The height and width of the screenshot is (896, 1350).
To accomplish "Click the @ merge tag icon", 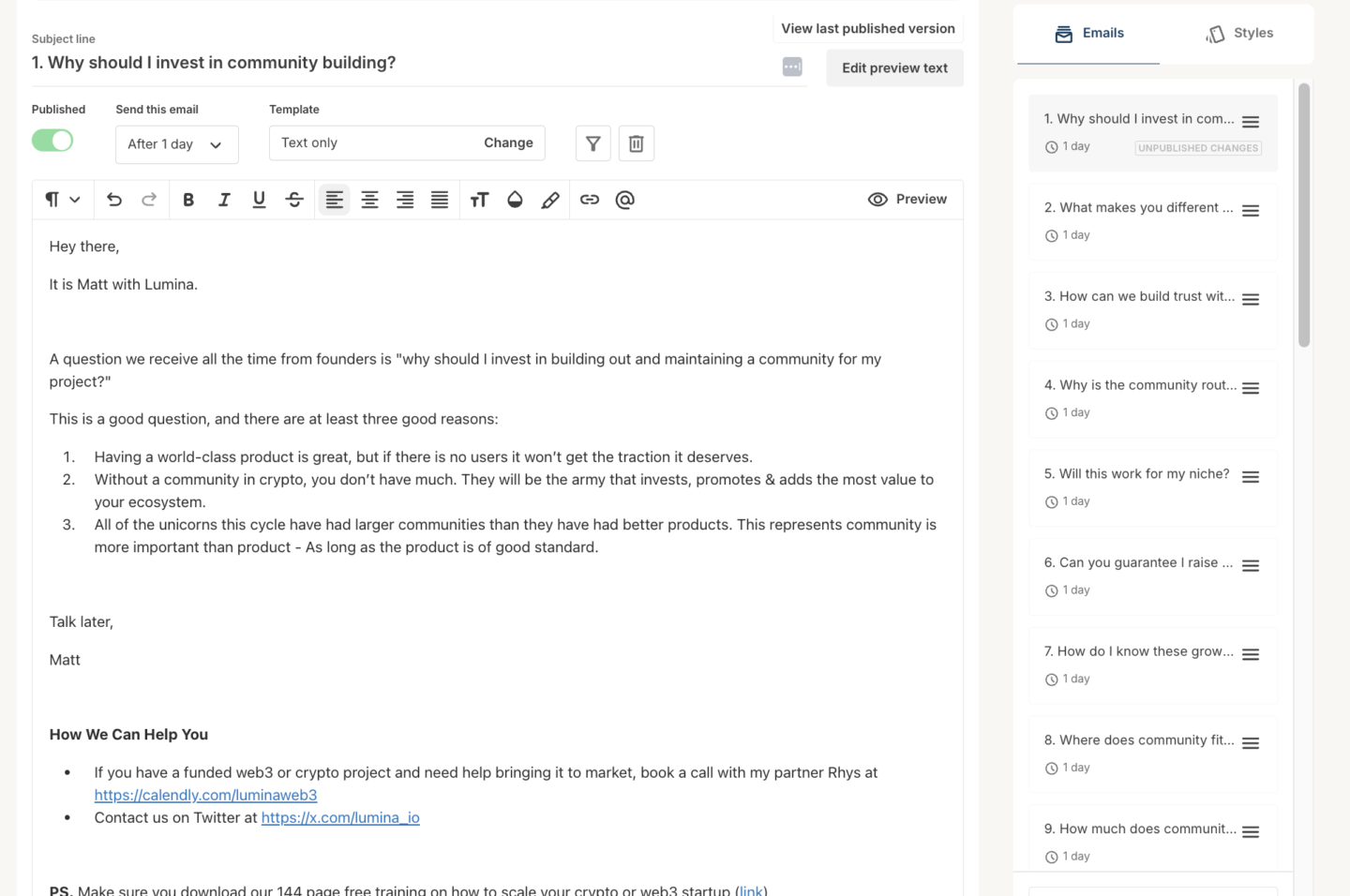I will 625,200.
